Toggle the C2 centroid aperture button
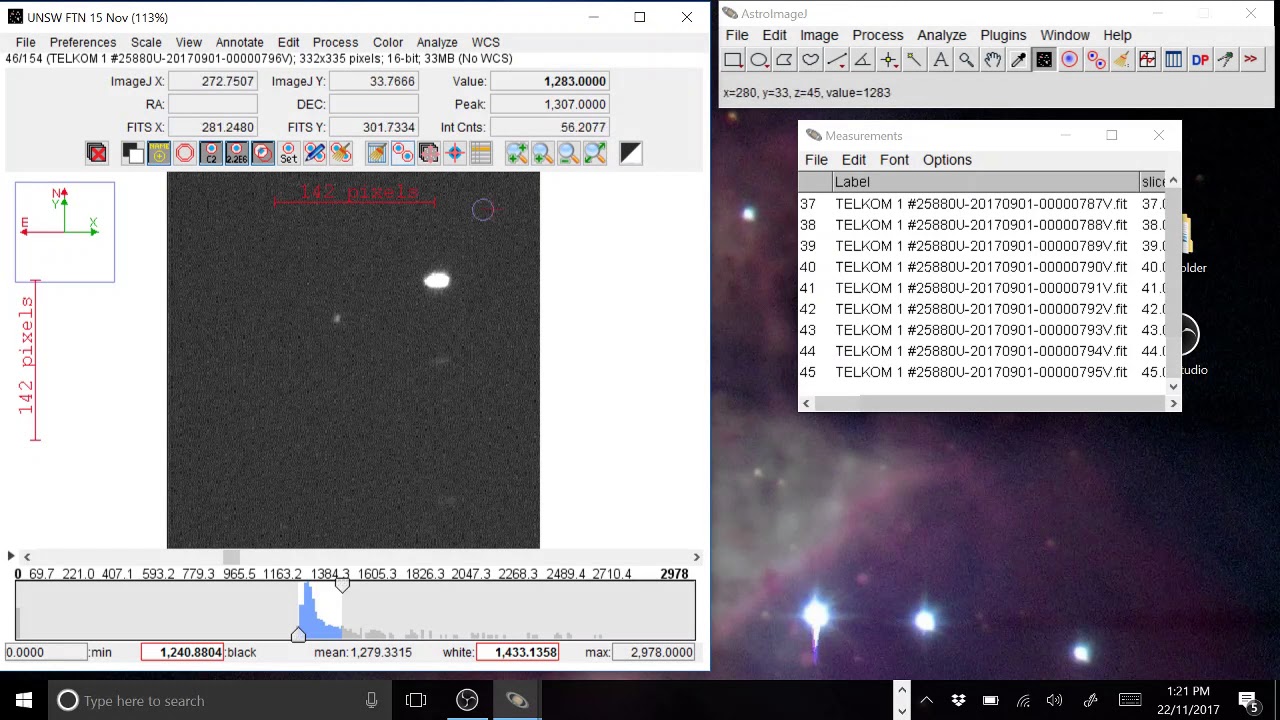 pos(211,153)
